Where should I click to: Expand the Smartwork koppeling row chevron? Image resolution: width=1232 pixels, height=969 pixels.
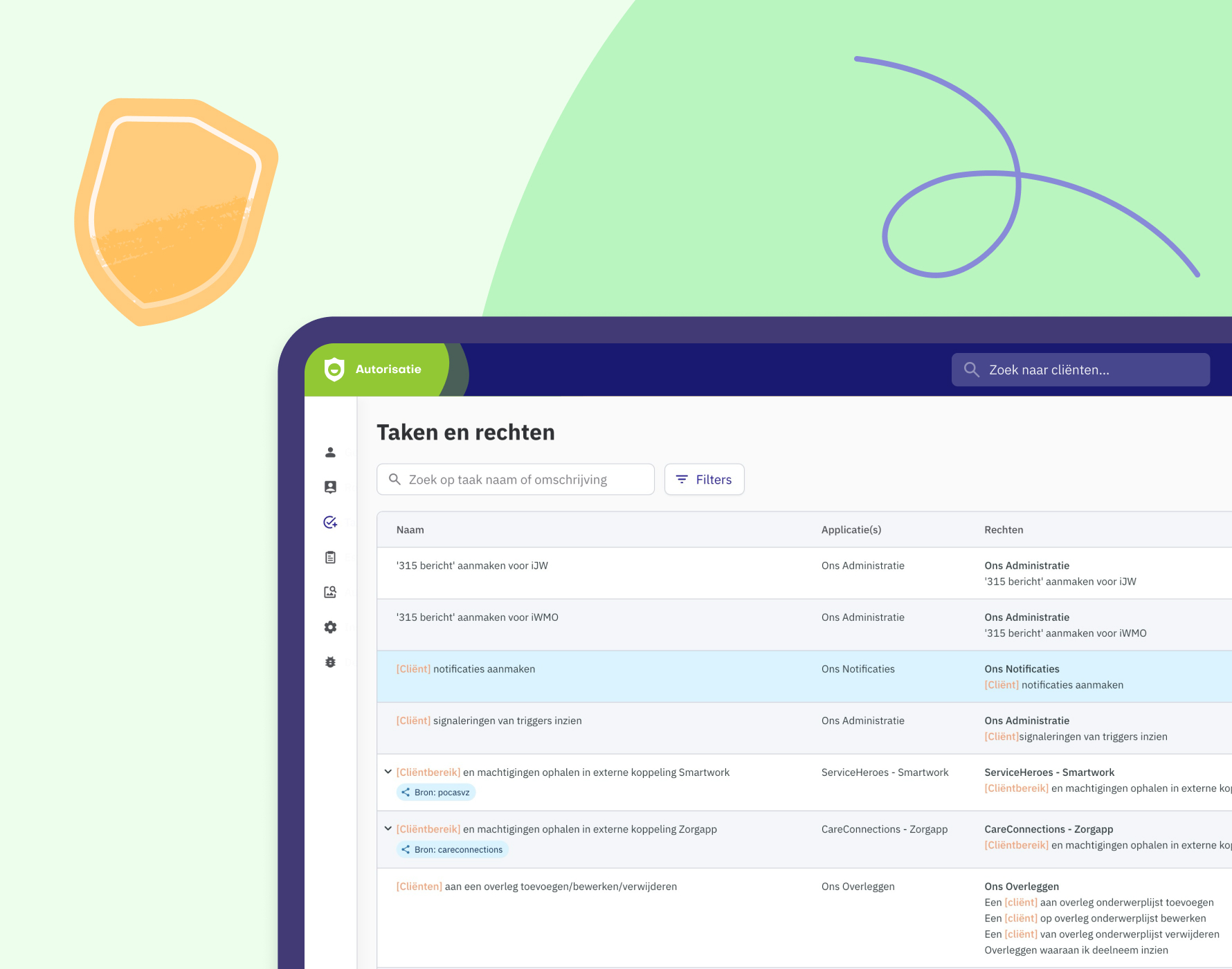388,772
